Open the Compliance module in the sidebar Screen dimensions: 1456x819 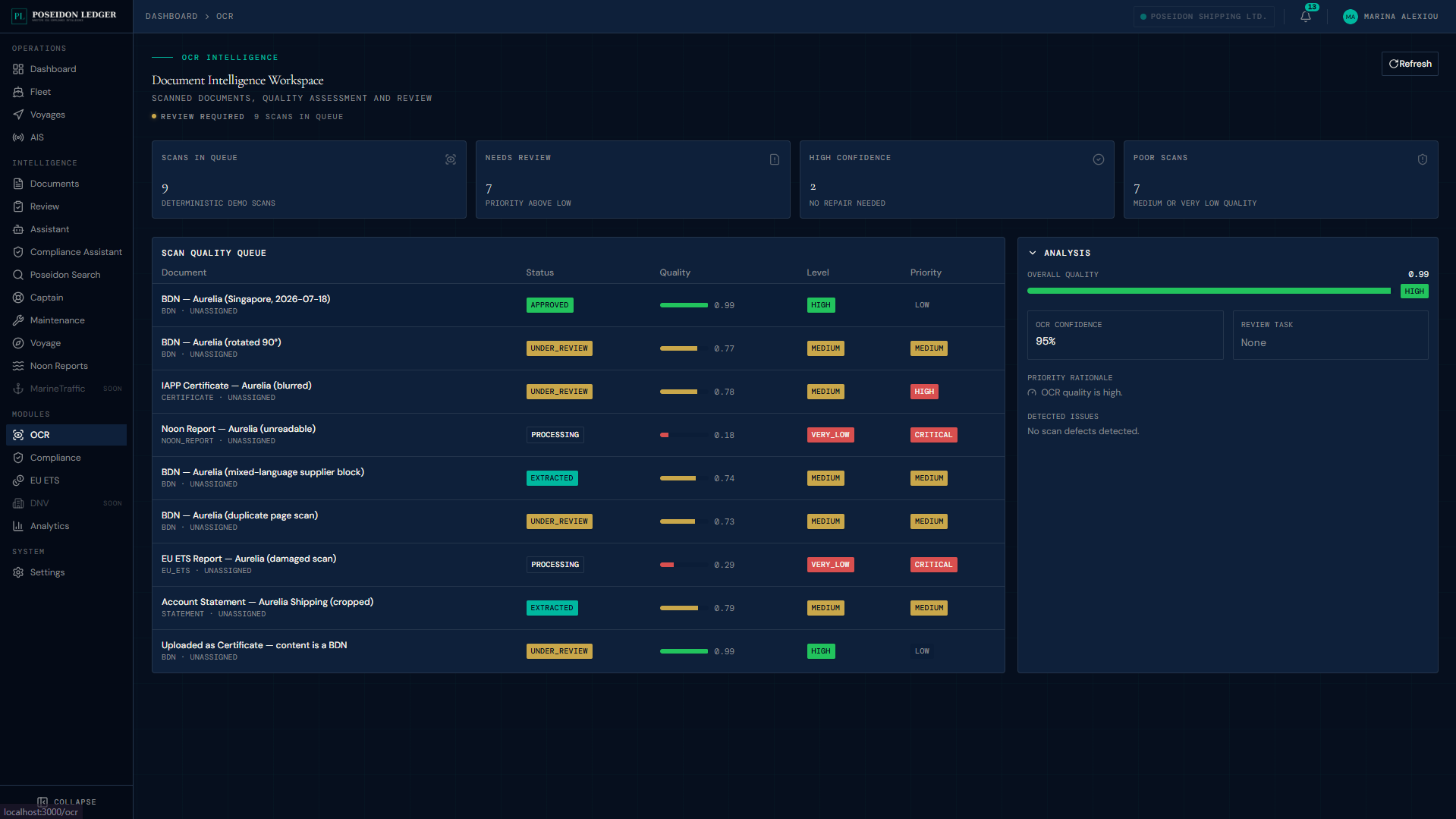tap(67, 458)
